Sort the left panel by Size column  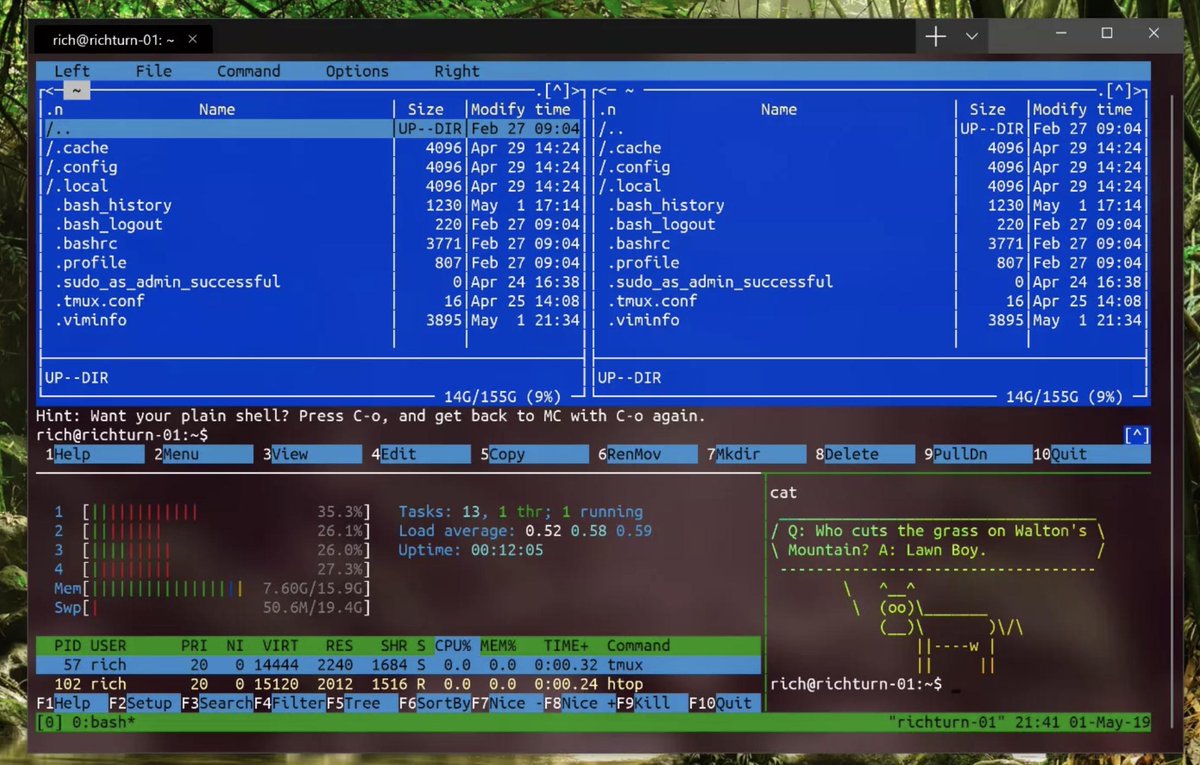click(426, 110)
